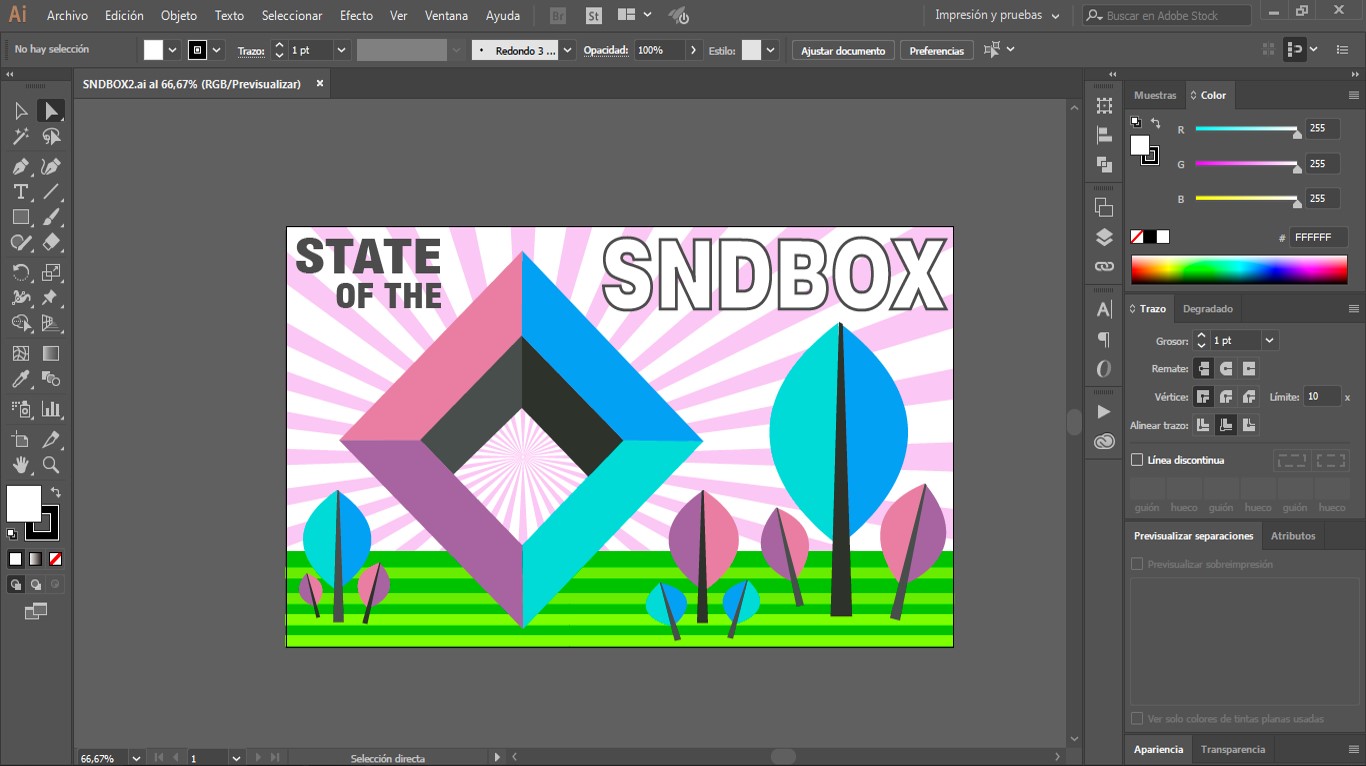Set Vértice to the round join option

tap(1226, 397)
